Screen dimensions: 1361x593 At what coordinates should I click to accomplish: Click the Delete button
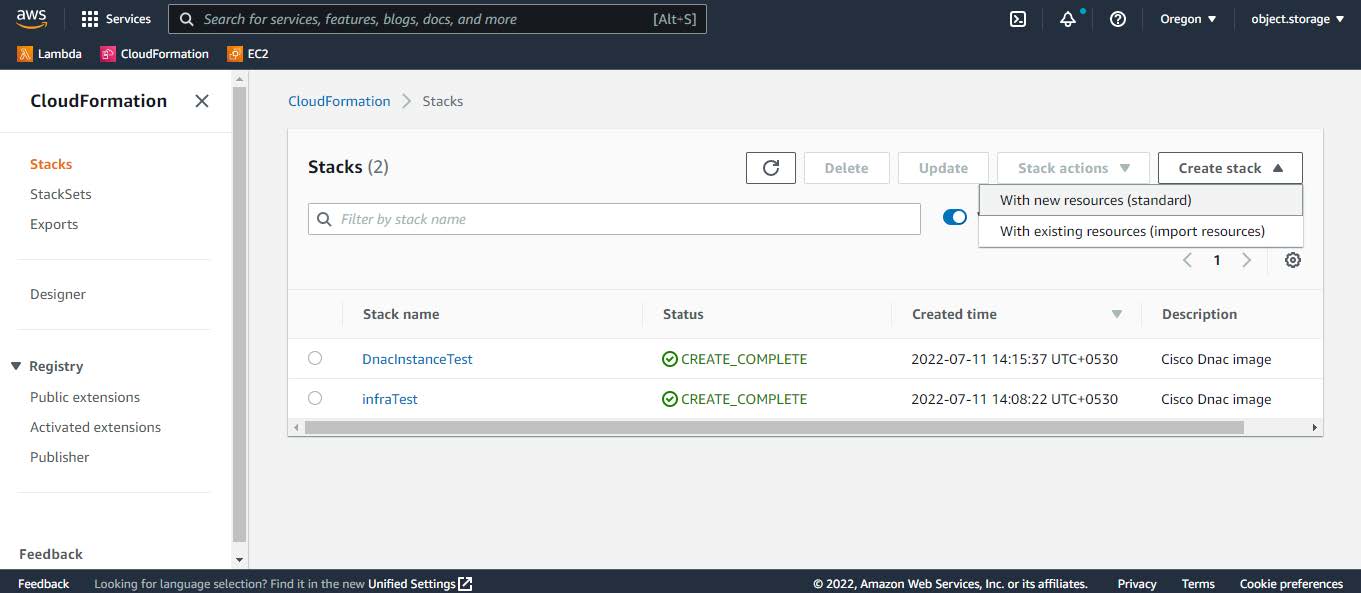pos(846,168)
